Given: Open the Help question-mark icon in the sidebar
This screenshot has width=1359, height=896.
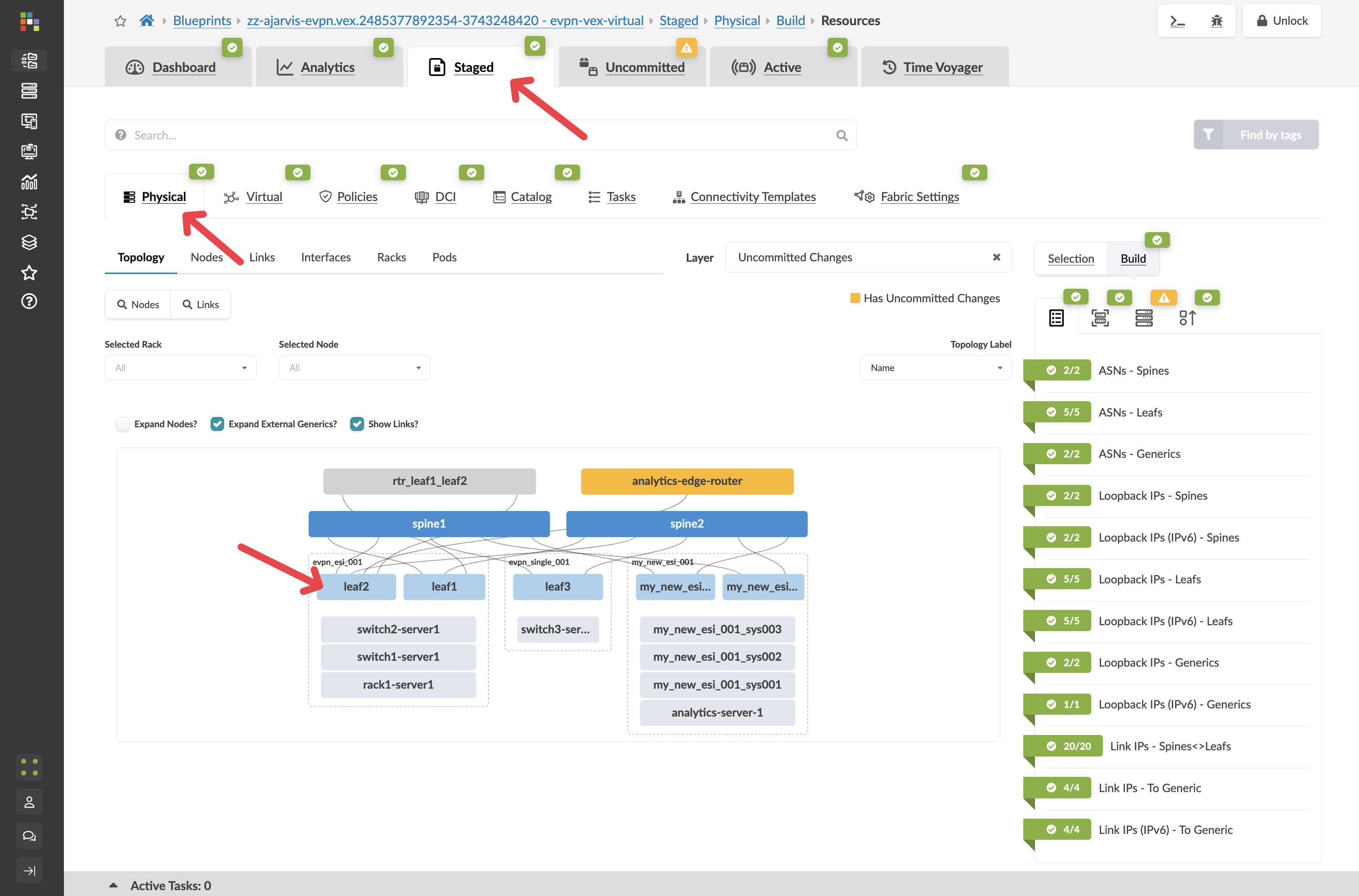Looking at the screenshot, I should click(x=29, y=301).
